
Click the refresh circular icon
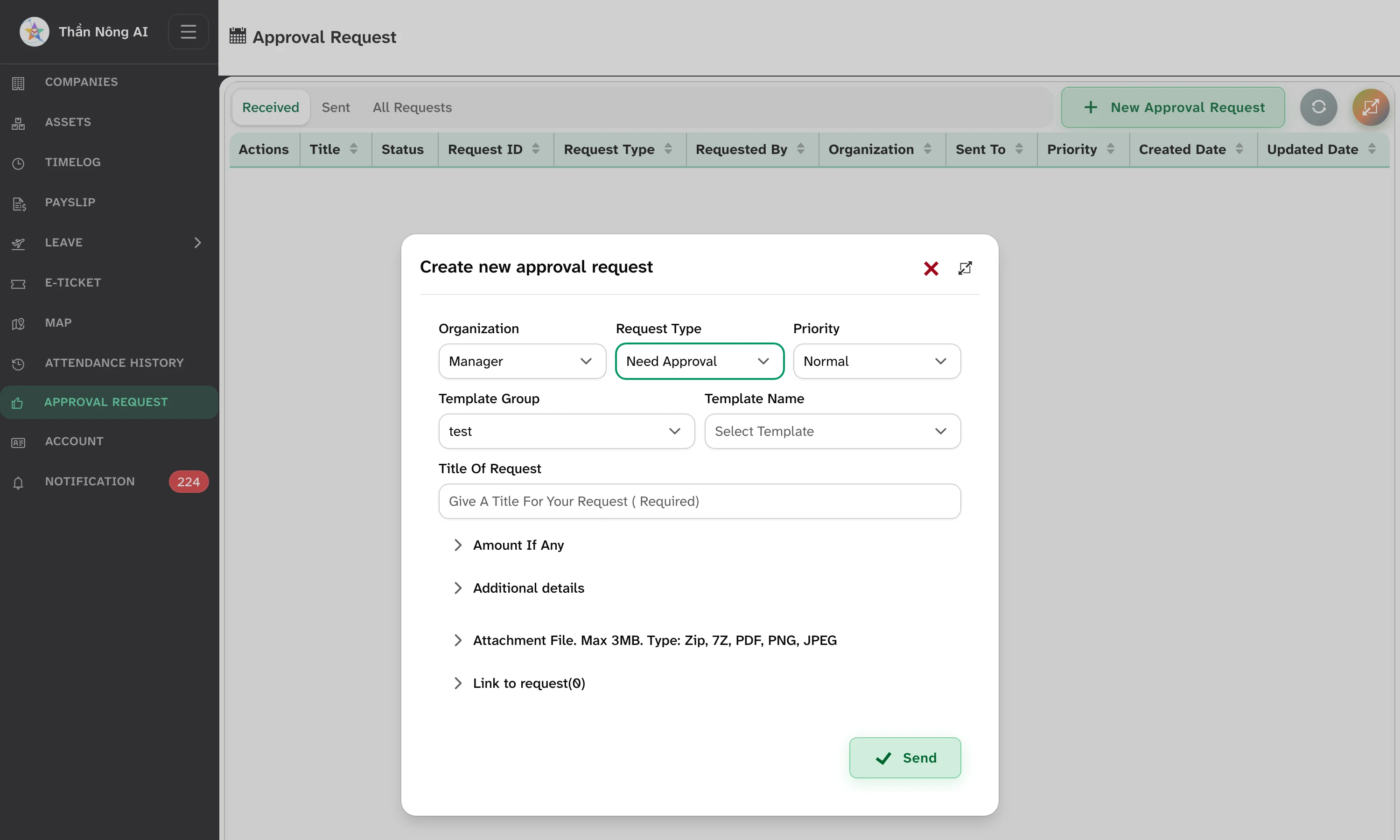coord(1318,107)
